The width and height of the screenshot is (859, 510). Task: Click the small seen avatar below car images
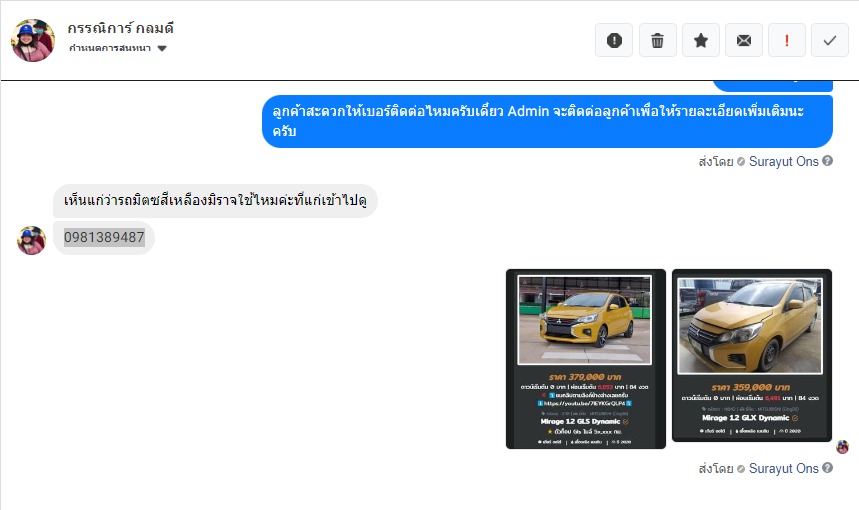843,447
